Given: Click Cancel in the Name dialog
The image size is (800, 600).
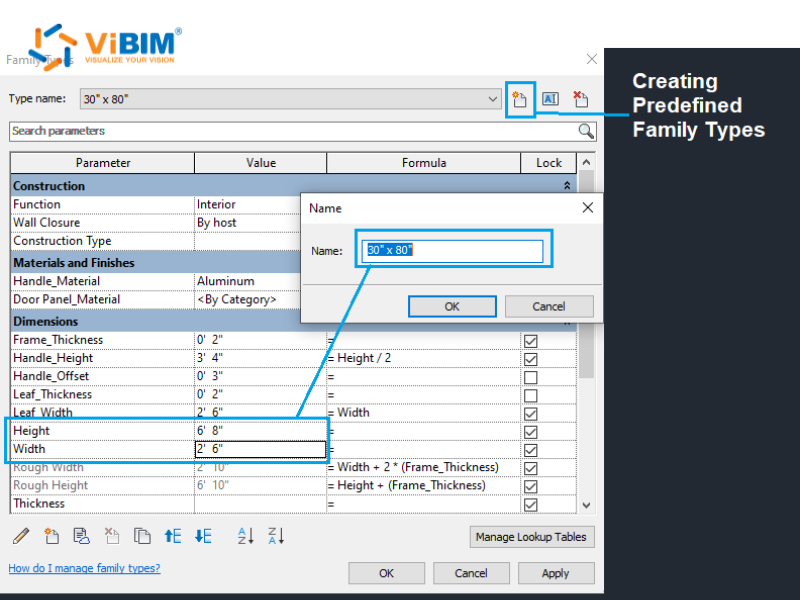Looking at the screenshot, I should pyautogui.click(x=549, y=307).
